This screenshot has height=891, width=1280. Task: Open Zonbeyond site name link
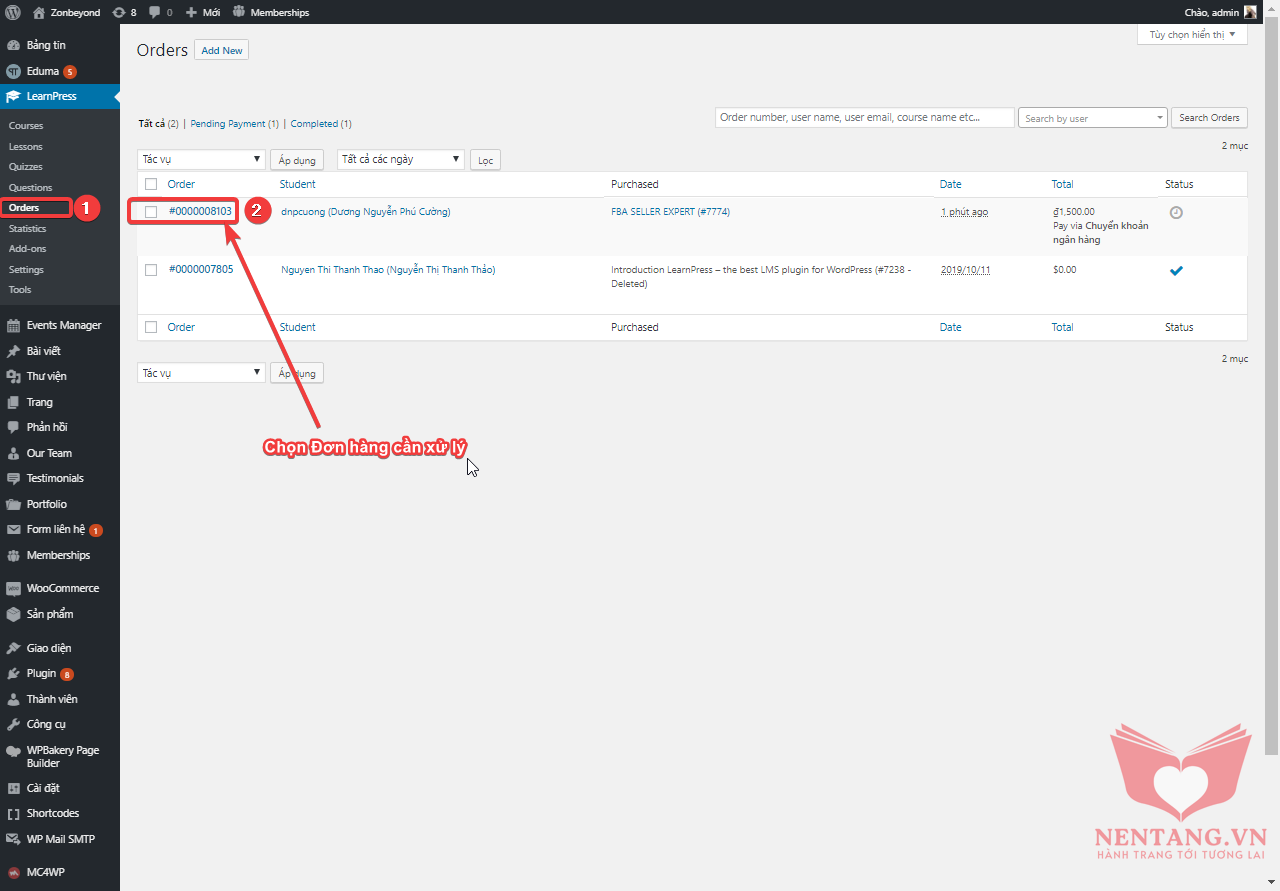click(66, 12)
